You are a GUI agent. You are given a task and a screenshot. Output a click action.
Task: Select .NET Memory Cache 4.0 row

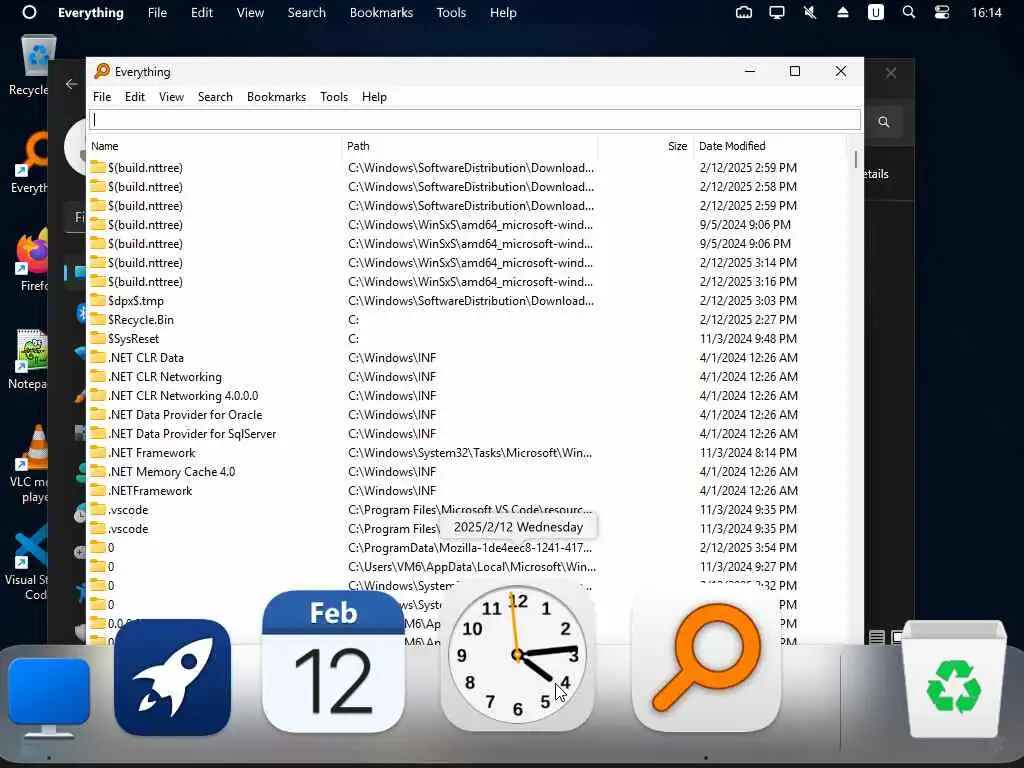coord(466,472)
